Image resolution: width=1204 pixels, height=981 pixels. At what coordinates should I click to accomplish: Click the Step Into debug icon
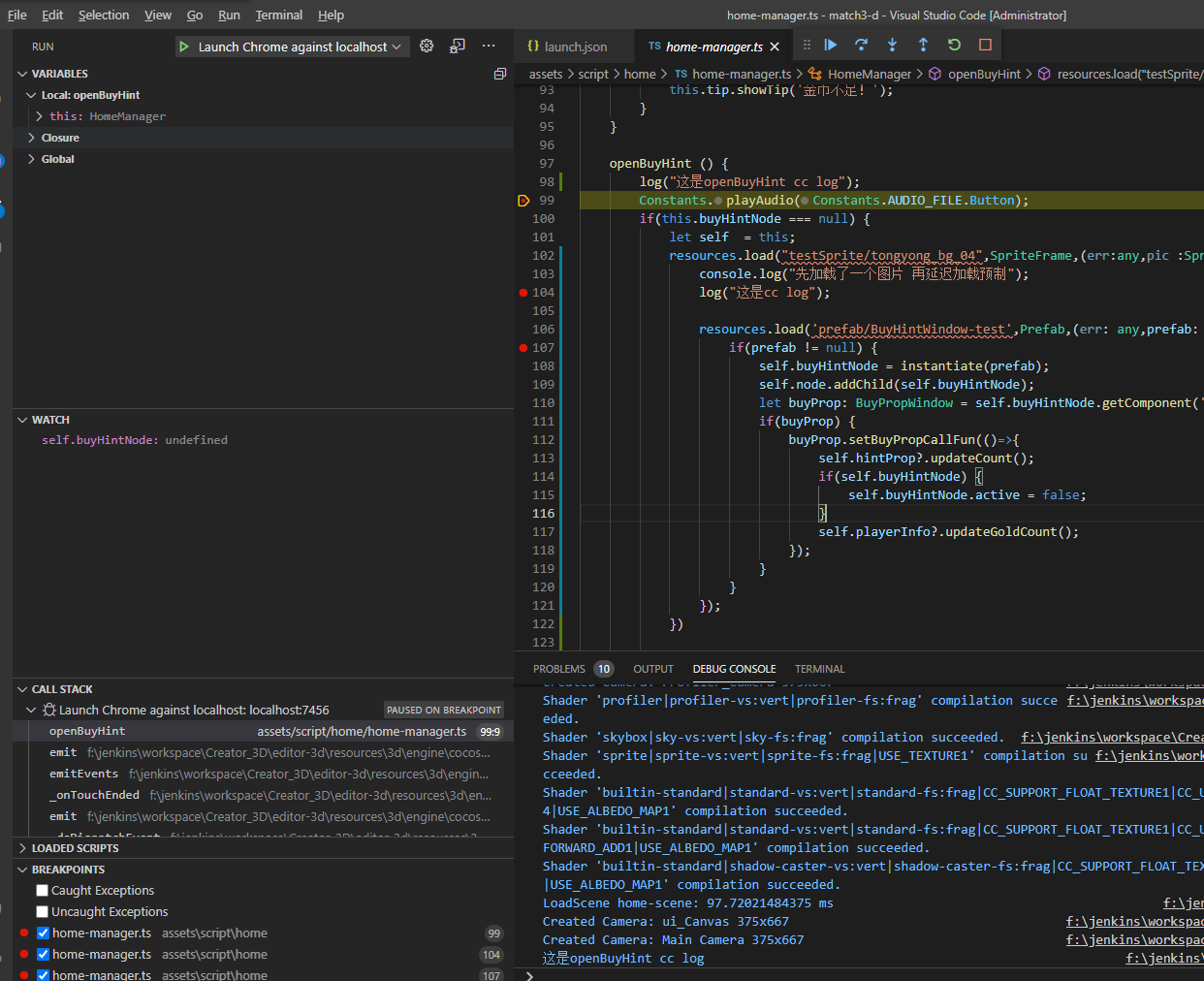[x=892, y=45]
